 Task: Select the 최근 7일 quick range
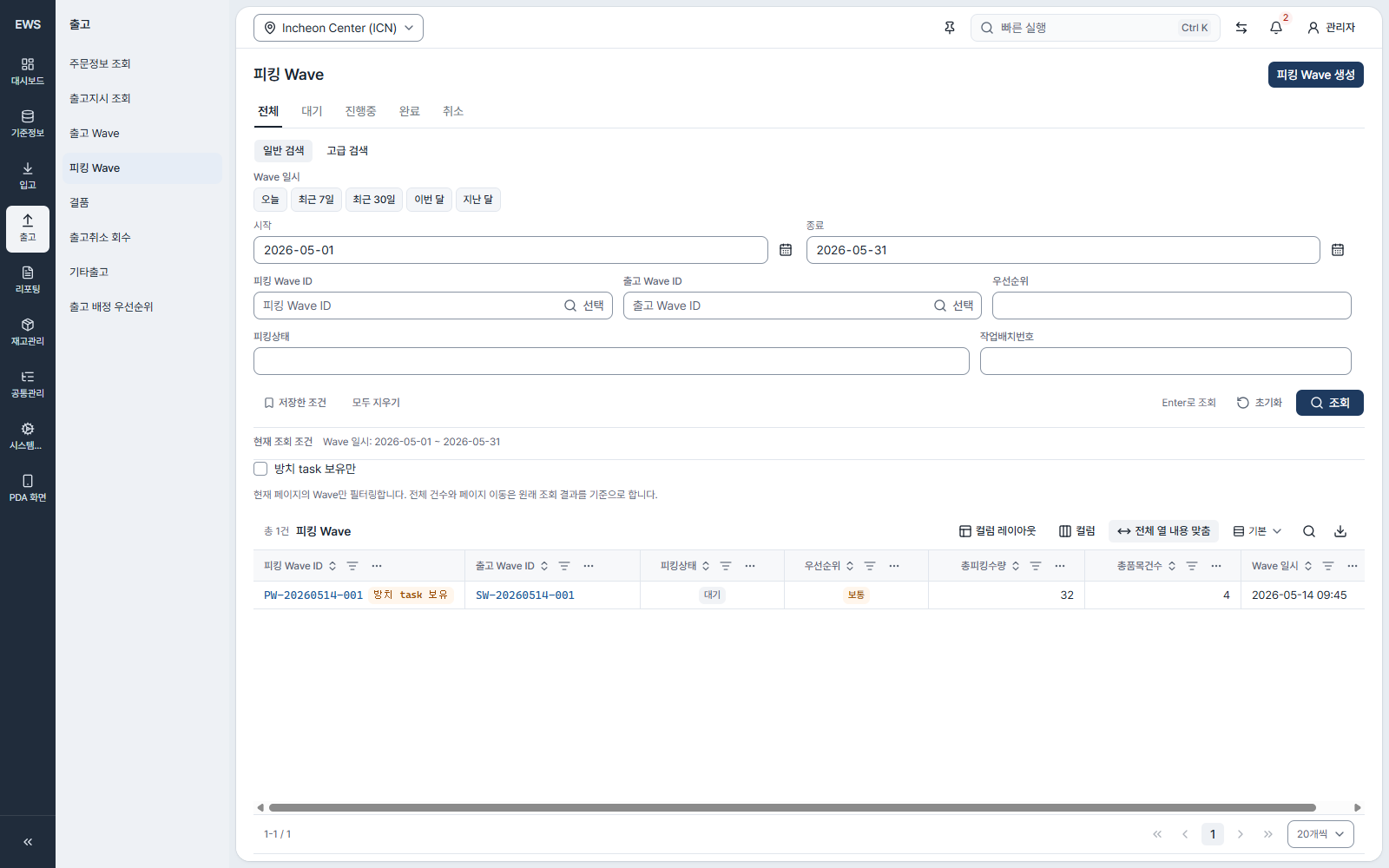[x=316, y=200]
